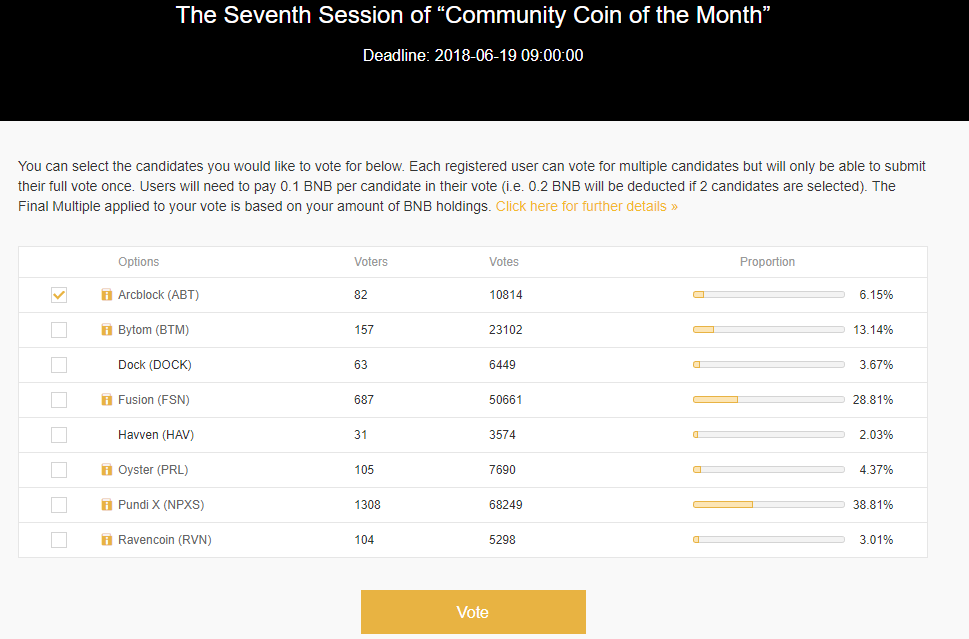Uncheck the Arcblock (ABT) checkbox
Image resolution: width=969 pixels, height=639 pixels.
point(59,295)
